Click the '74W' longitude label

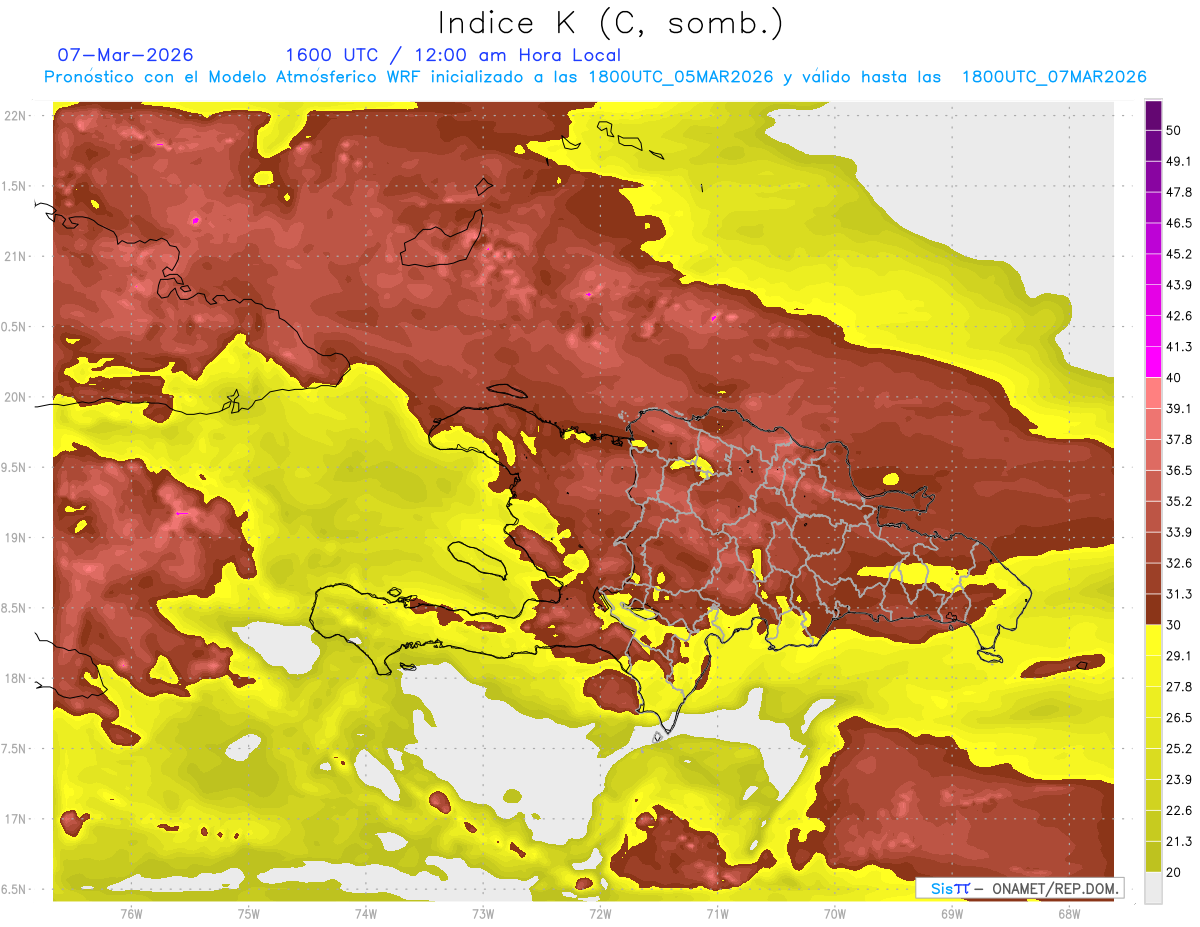(x=366, y=913)
